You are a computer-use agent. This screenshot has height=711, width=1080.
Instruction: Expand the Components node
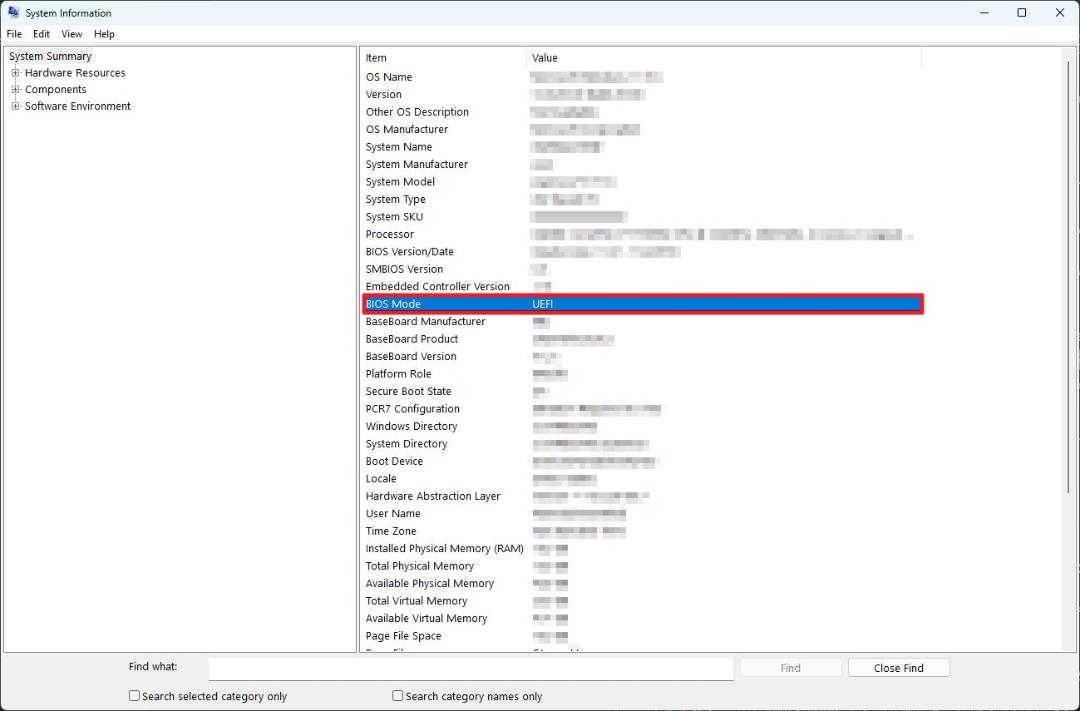[x=15, y=90]
